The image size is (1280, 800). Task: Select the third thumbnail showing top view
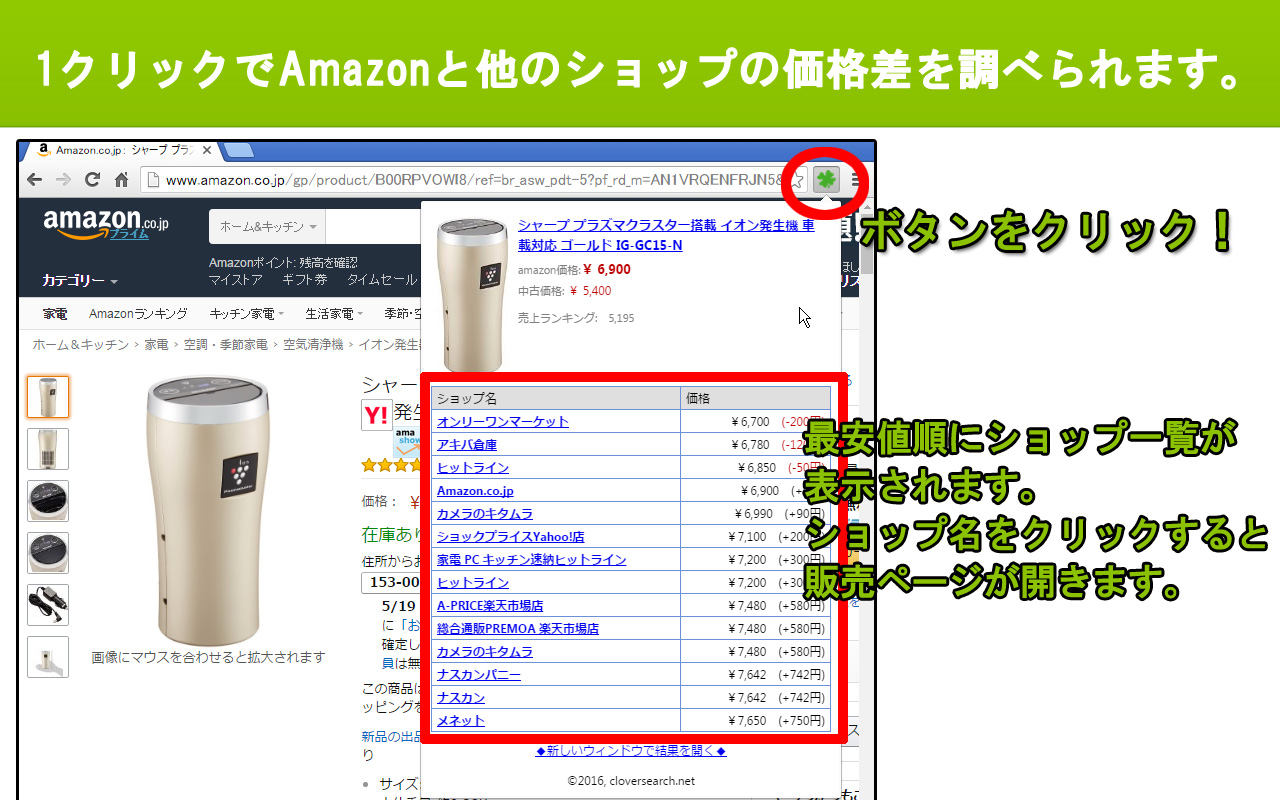[48, 501]
